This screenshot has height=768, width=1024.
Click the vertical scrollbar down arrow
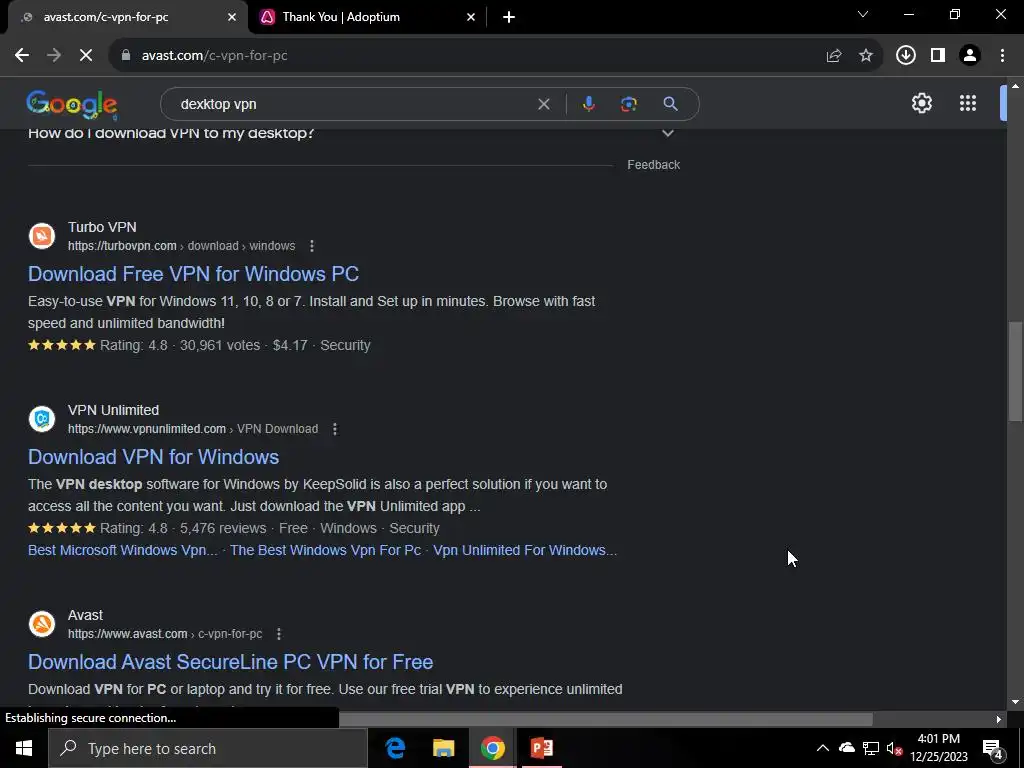coord(1015,702)
